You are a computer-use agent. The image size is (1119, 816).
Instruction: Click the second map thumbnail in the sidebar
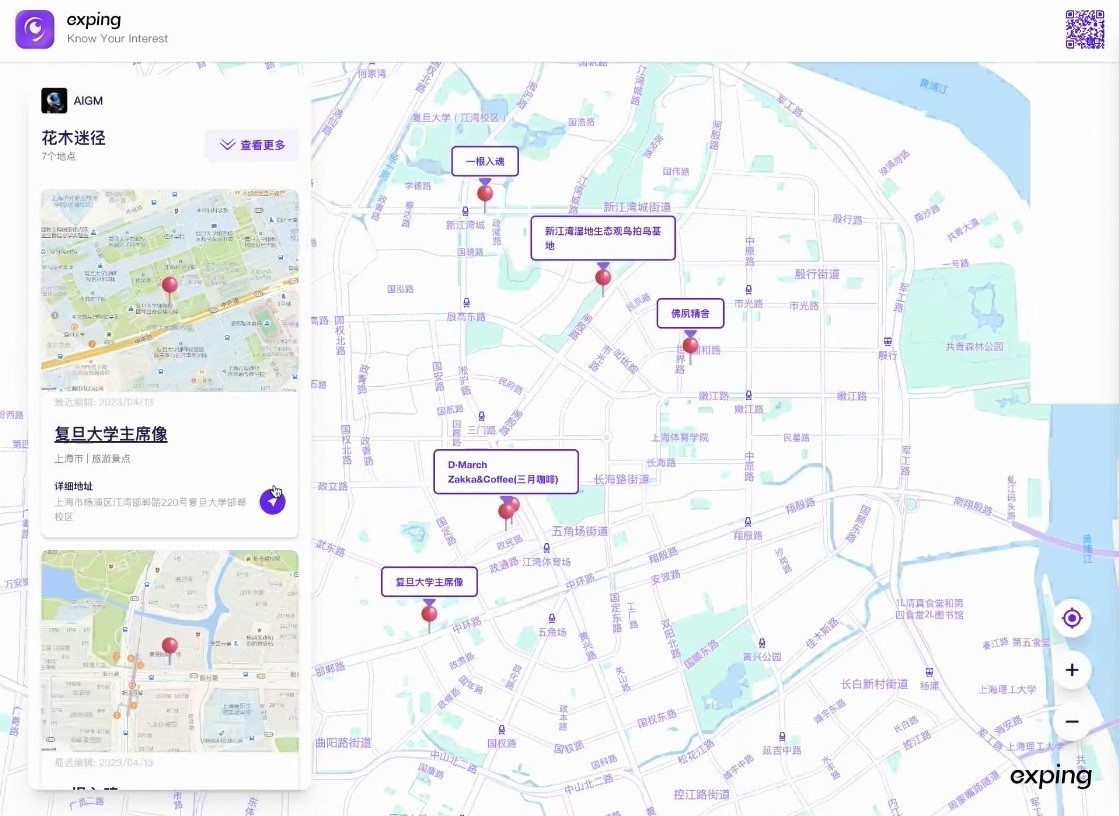(169, 650)
